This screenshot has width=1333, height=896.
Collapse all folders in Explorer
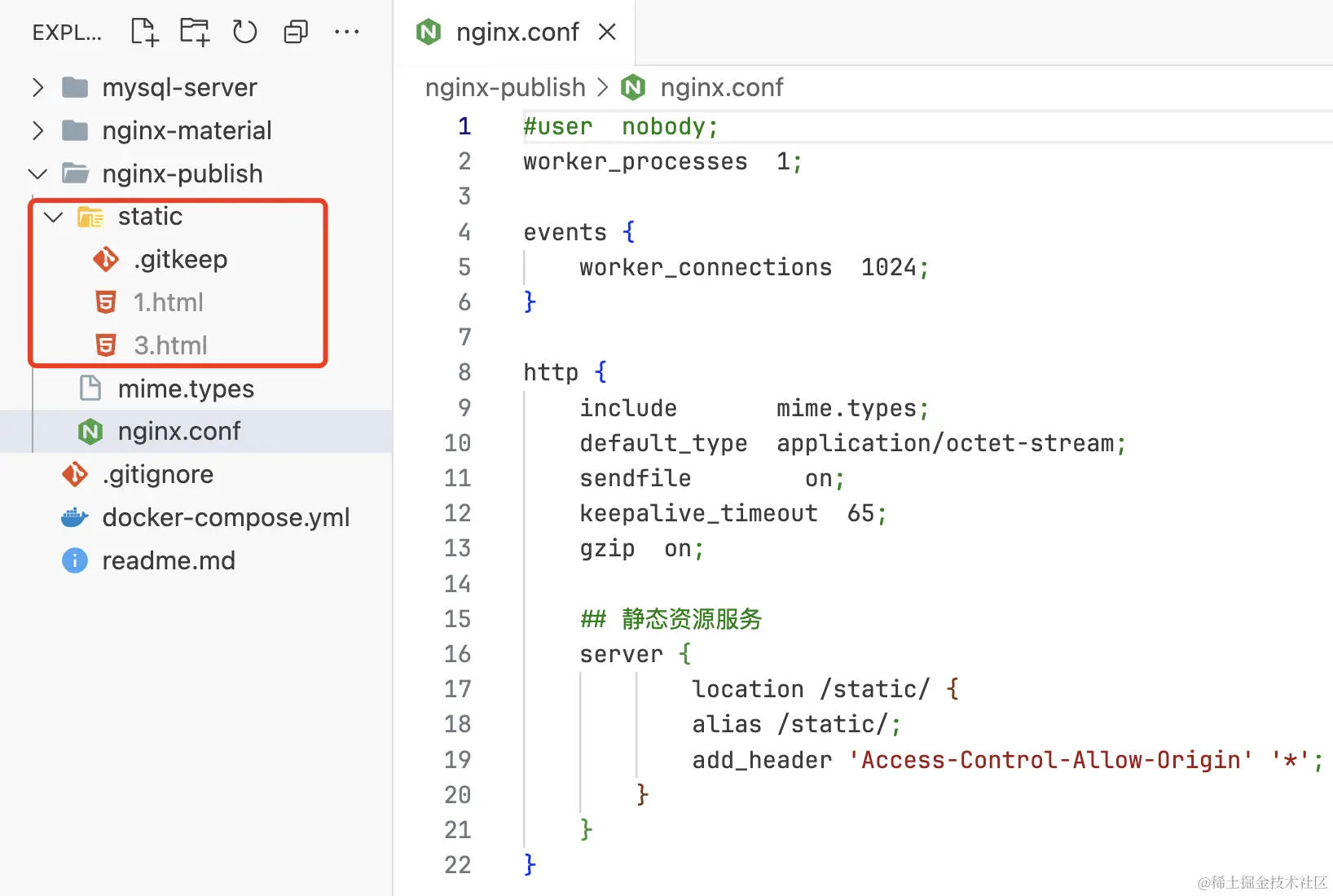296,32
